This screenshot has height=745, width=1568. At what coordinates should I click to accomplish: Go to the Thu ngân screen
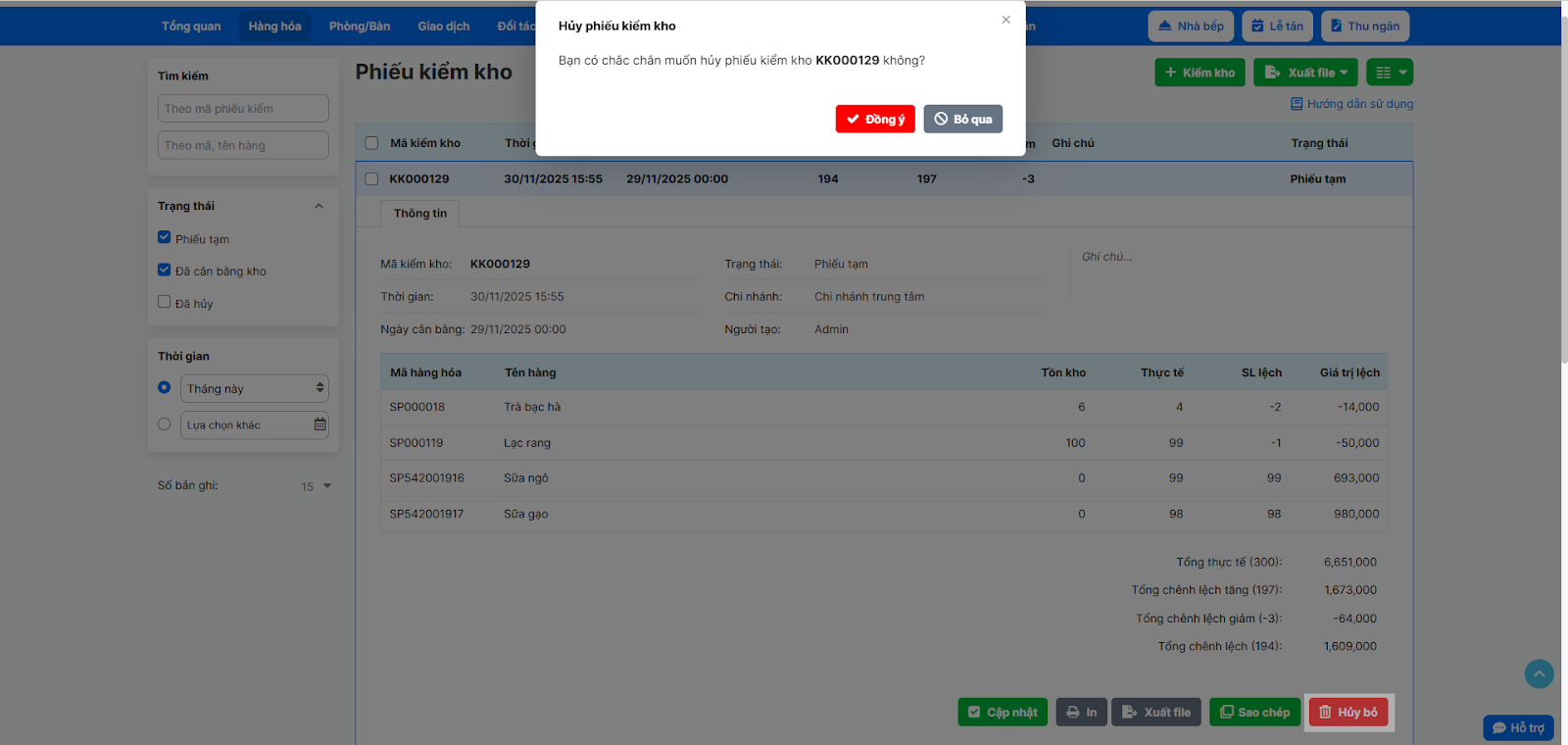pos(1365,26)
